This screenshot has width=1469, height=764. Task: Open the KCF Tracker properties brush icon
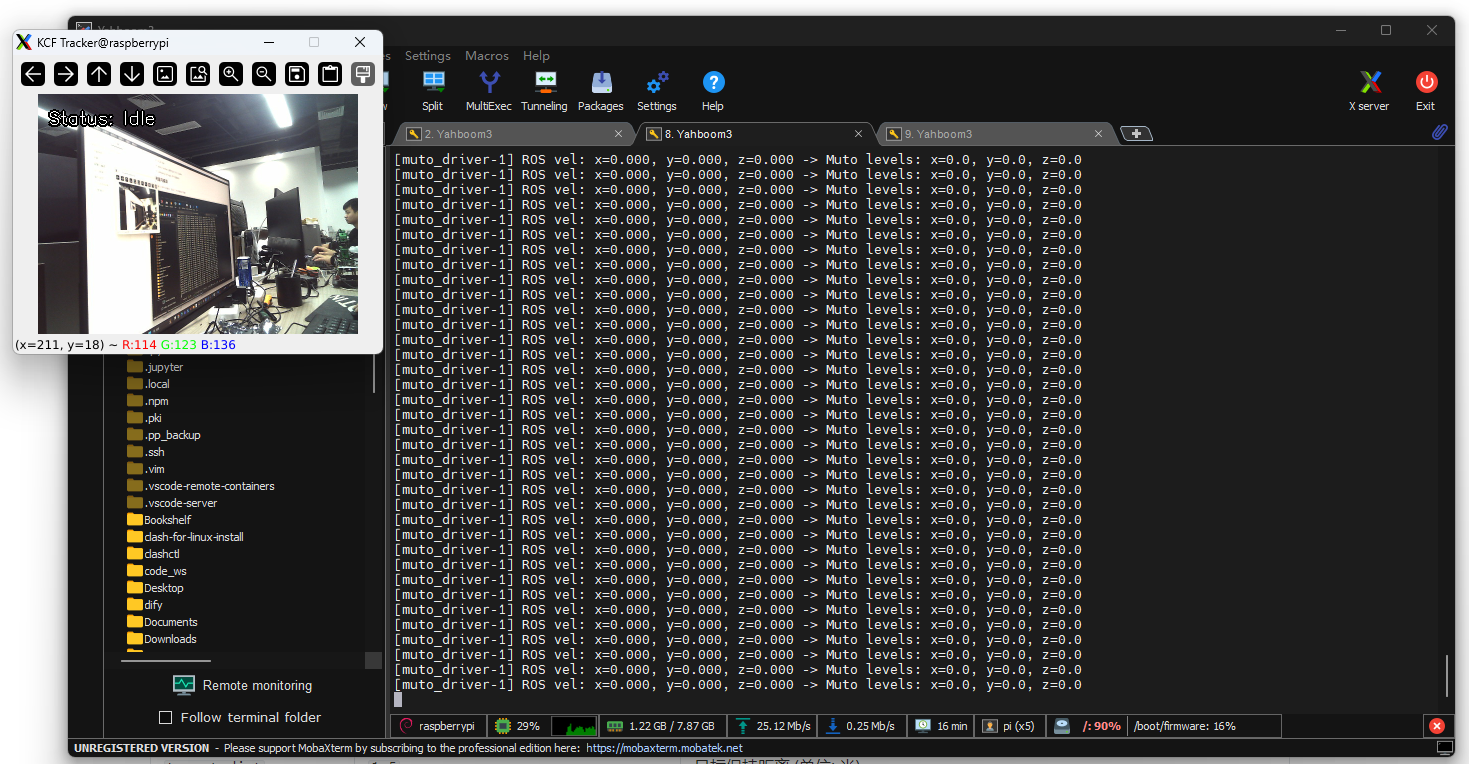pyautogui.click(x=363, y=73)
